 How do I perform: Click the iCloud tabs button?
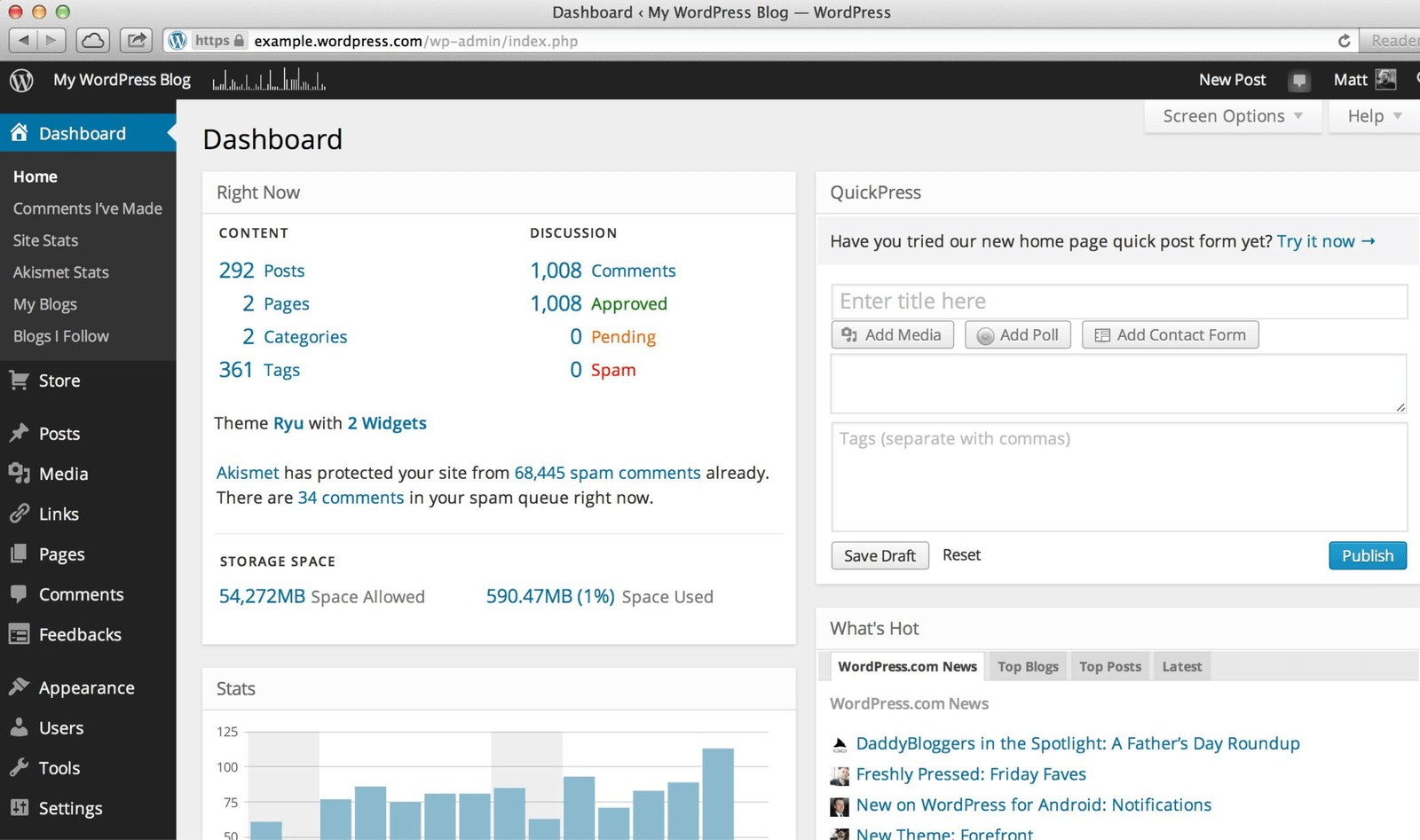pyautogui.click(x=93, y=40)
